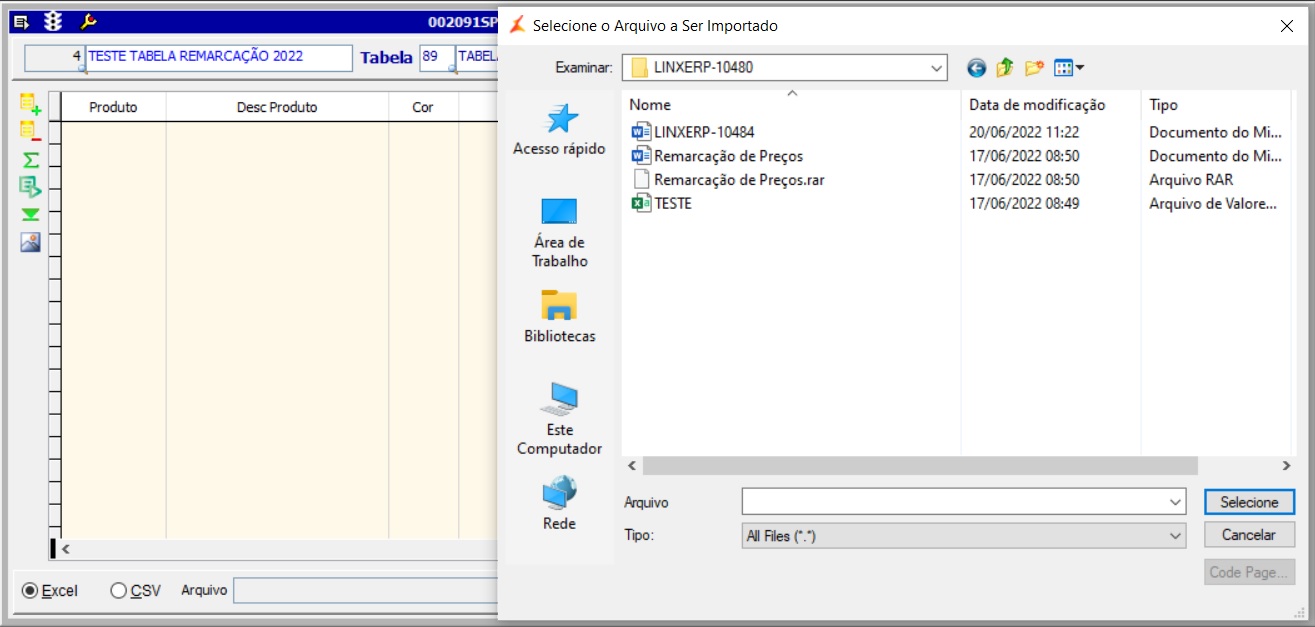The height and width of the screenshot is (627, 1315).
Task: Click the green sigma totals icon
Action: coord(30,160)
